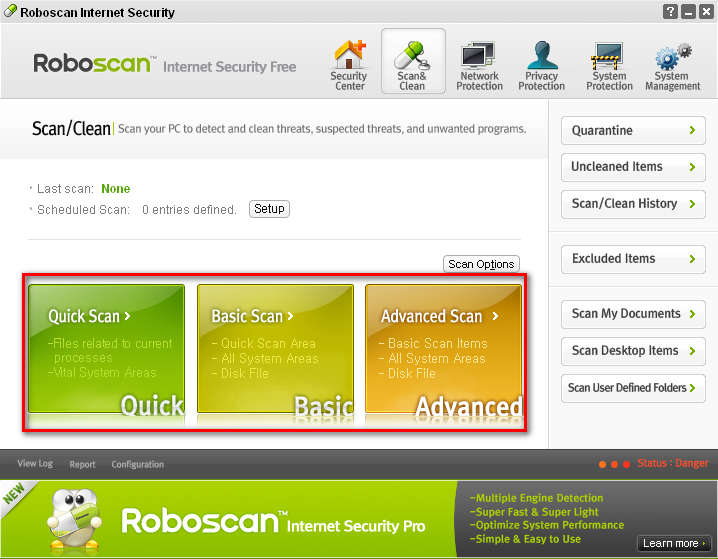Minimize the Roboscan window

[x=688, y=11]
